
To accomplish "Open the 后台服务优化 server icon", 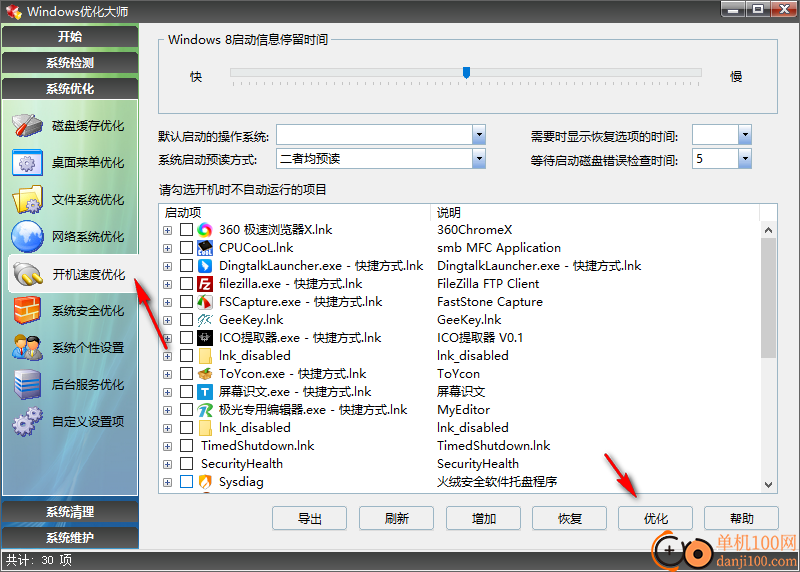I will (x=27, y=384).
